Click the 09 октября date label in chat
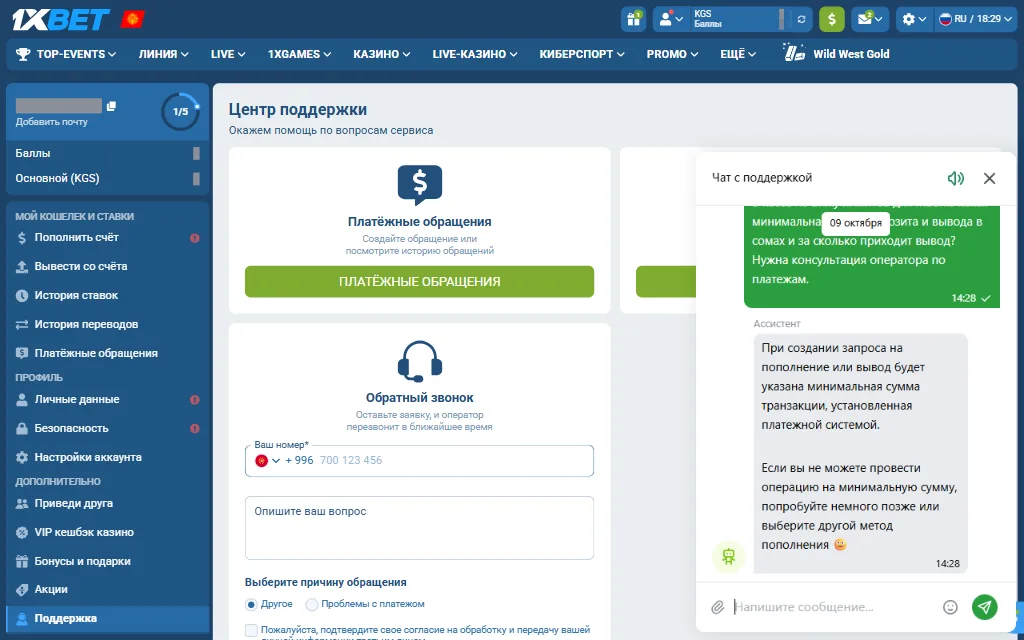This screenshot has width=1024, height=640. (856, 223)
